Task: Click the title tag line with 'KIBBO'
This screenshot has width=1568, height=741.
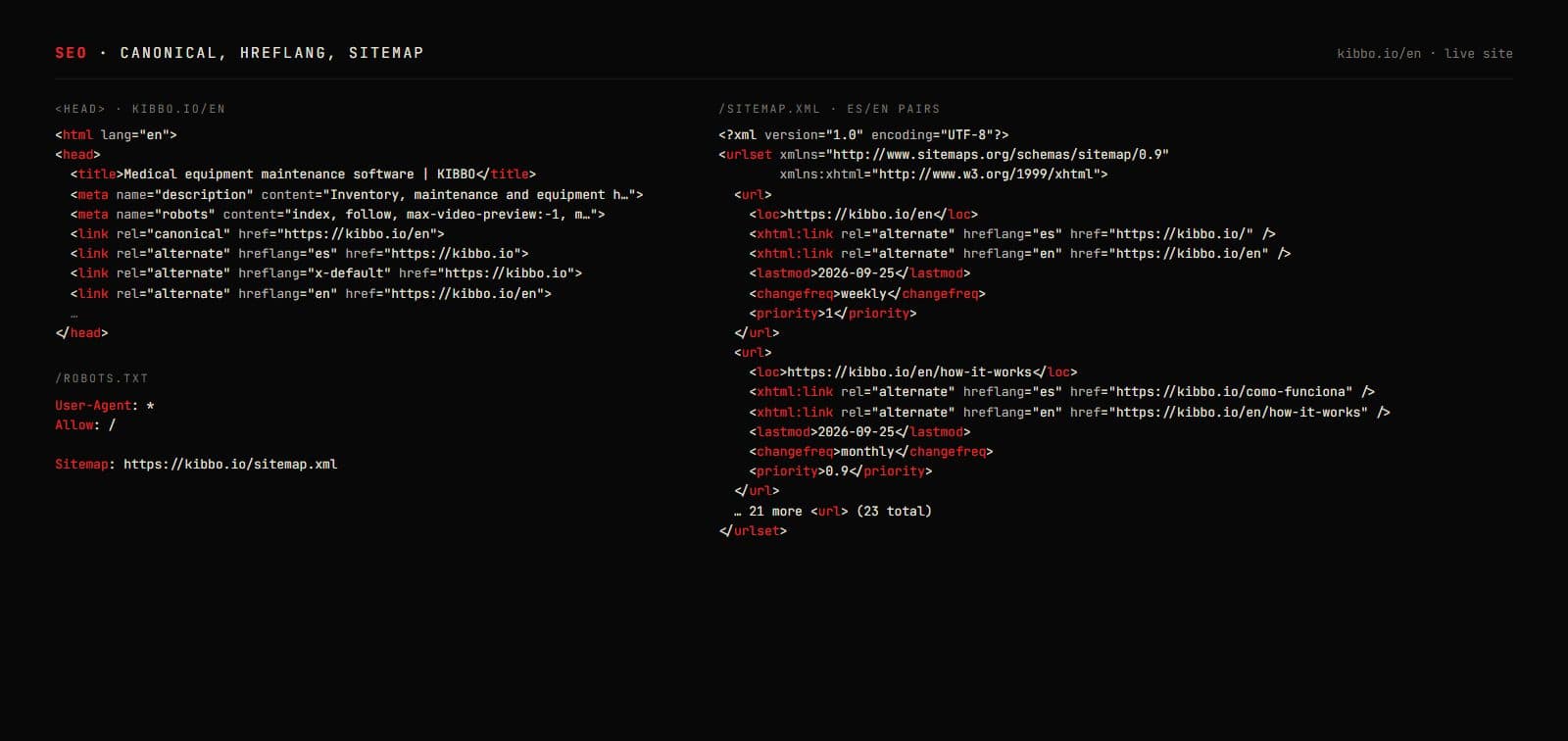Action: pyautogui.click(x=304, y=174)
